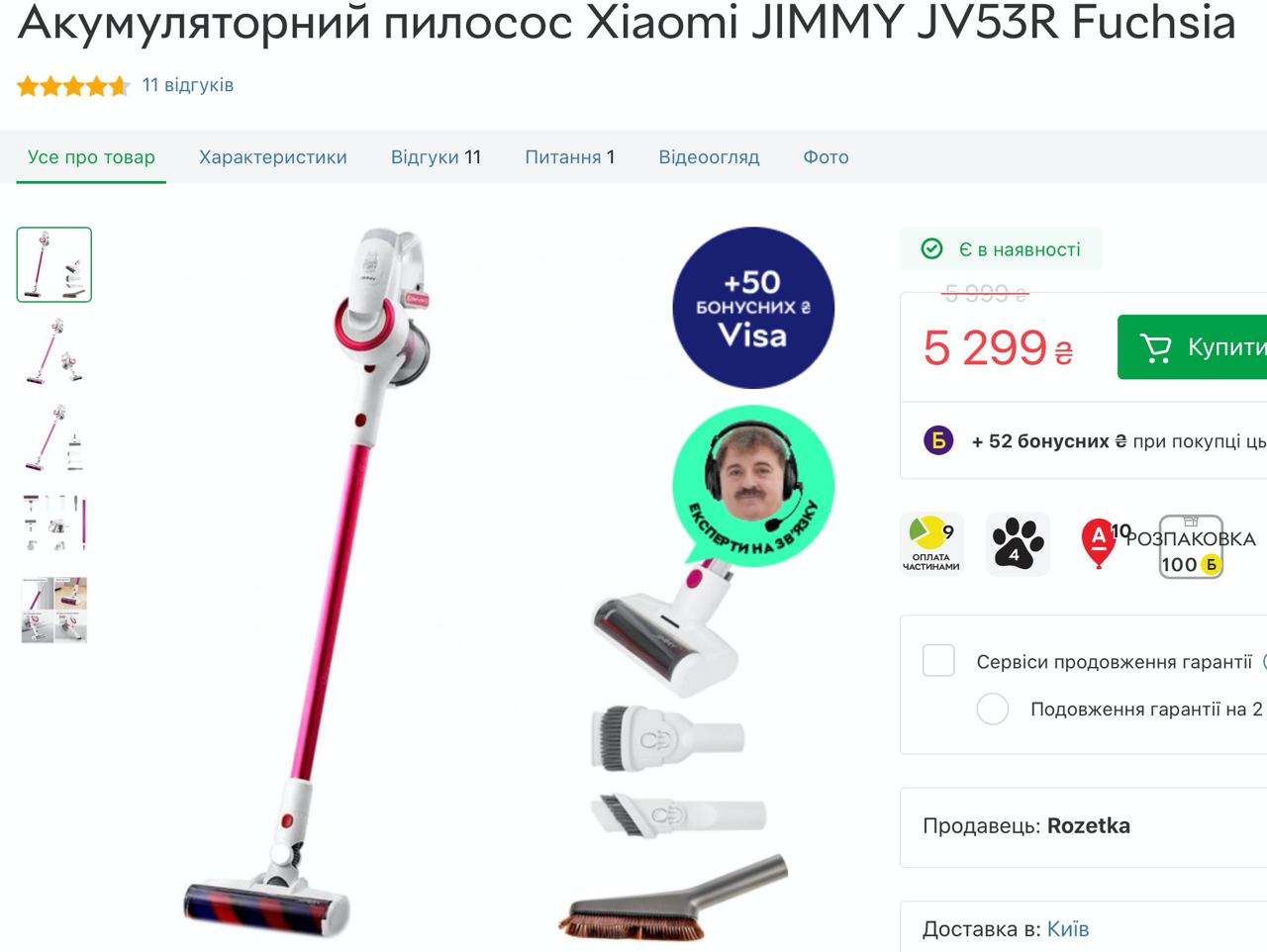
Task: Open the experts on call badge
Action: click(x=753, y=486)
